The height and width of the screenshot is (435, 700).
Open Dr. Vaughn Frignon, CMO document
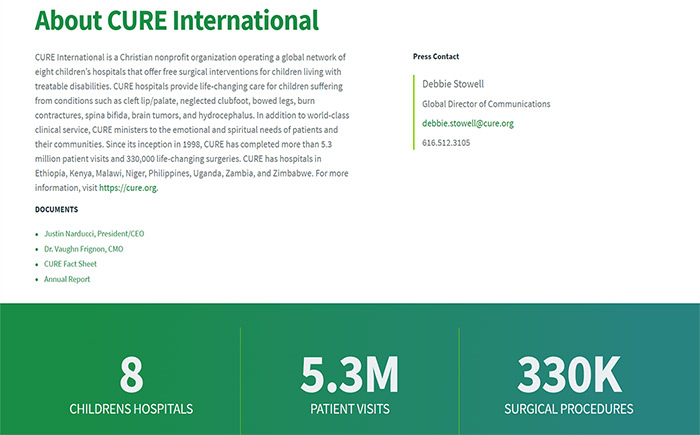[x=83, y=249]
